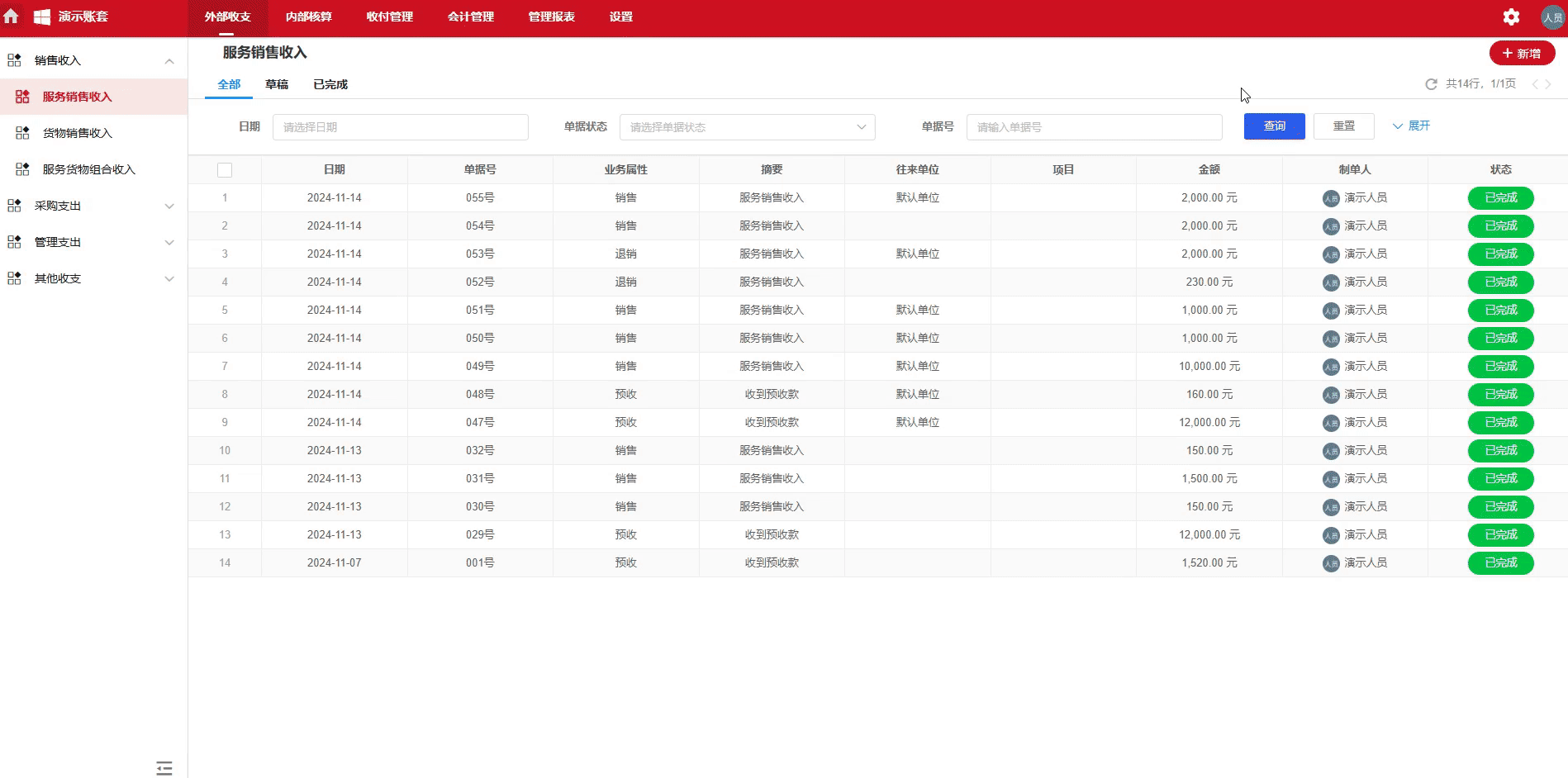The image size is (1568, 778).
Task: Refresh the list with the reload icon
Action: click(x=1430, y=83)
